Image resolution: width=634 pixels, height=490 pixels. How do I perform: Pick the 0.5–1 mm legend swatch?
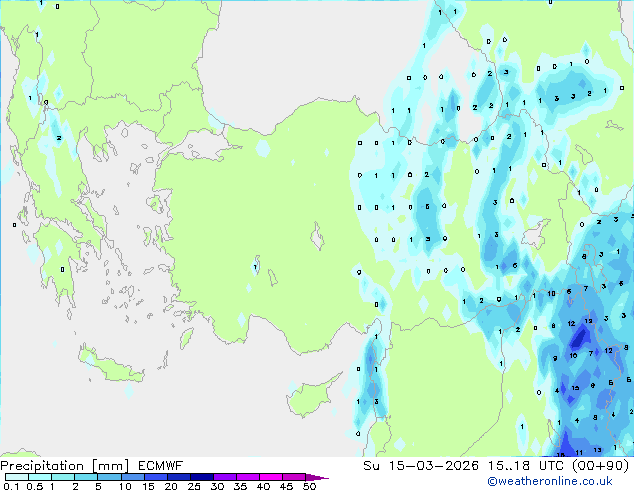(40, 477)
